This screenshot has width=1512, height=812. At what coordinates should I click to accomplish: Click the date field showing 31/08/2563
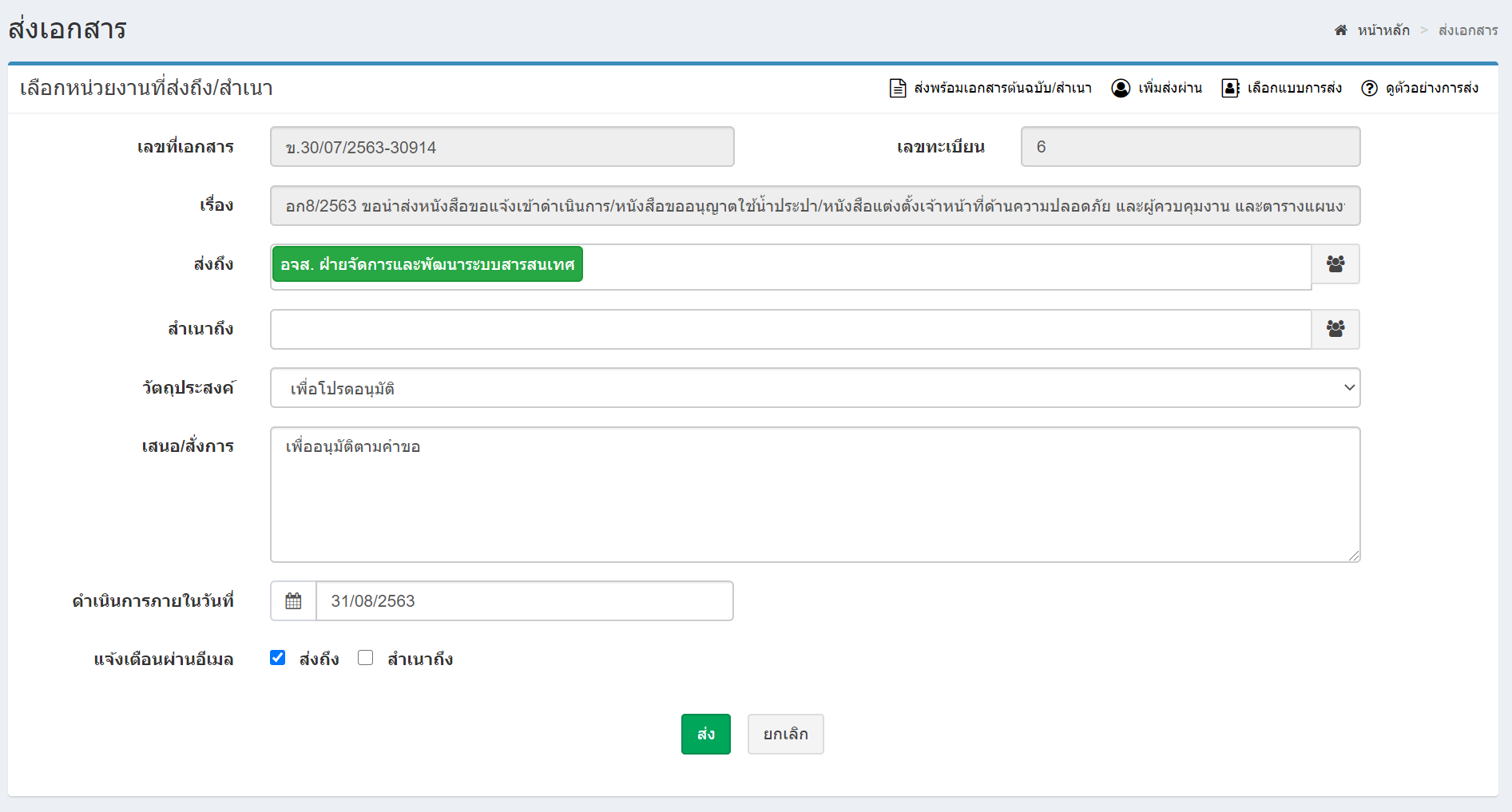pyautogui.click(x=524, y=601)
